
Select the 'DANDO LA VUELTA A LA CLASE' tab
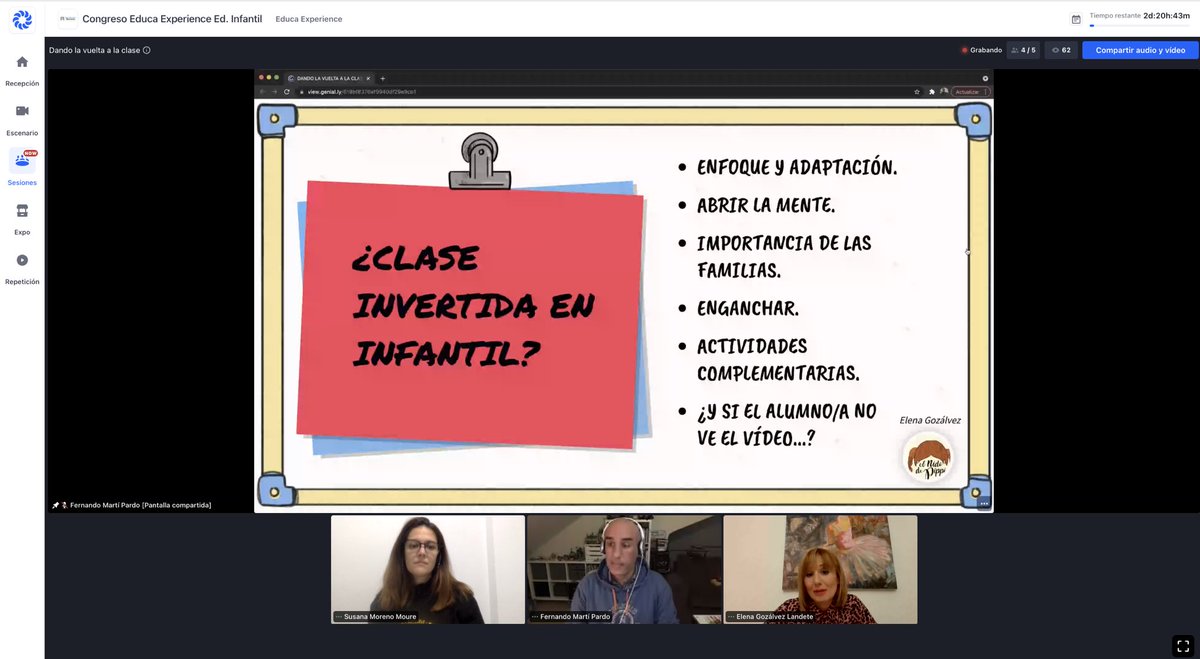(328, 78)
